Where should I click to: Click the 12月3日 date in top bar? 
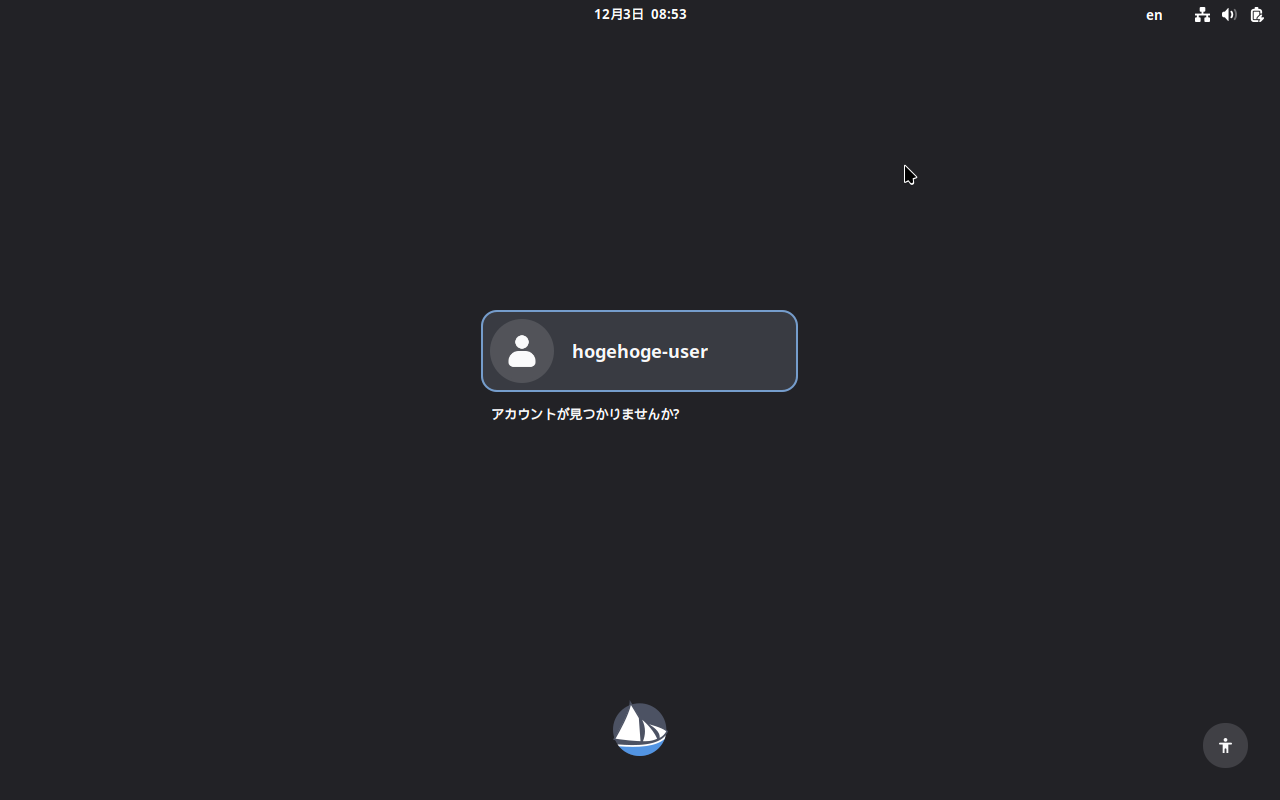tap(619, 14)
